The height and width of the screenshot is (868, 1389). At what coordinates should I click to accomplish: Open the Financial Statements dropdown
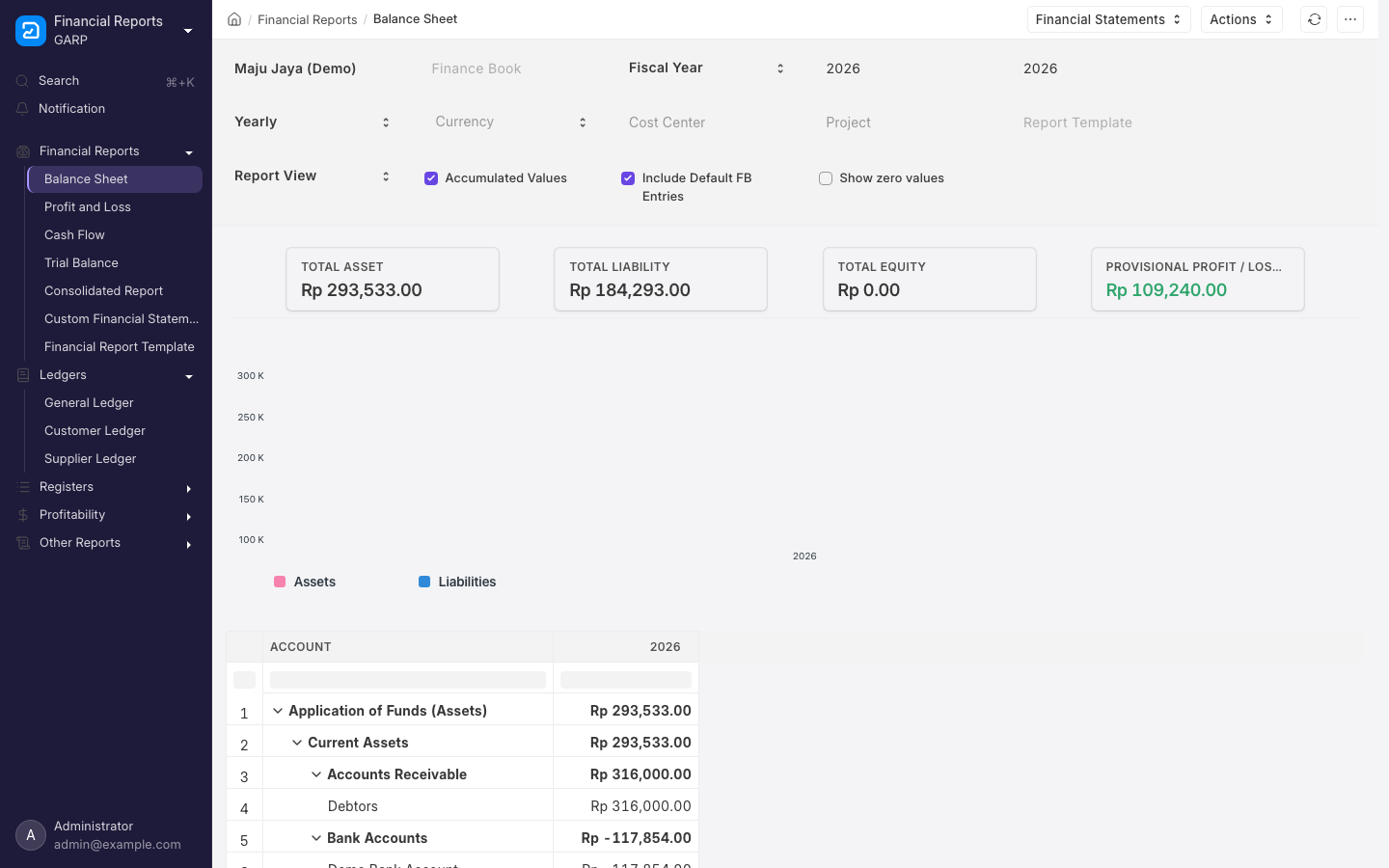tap(1108, 19)
